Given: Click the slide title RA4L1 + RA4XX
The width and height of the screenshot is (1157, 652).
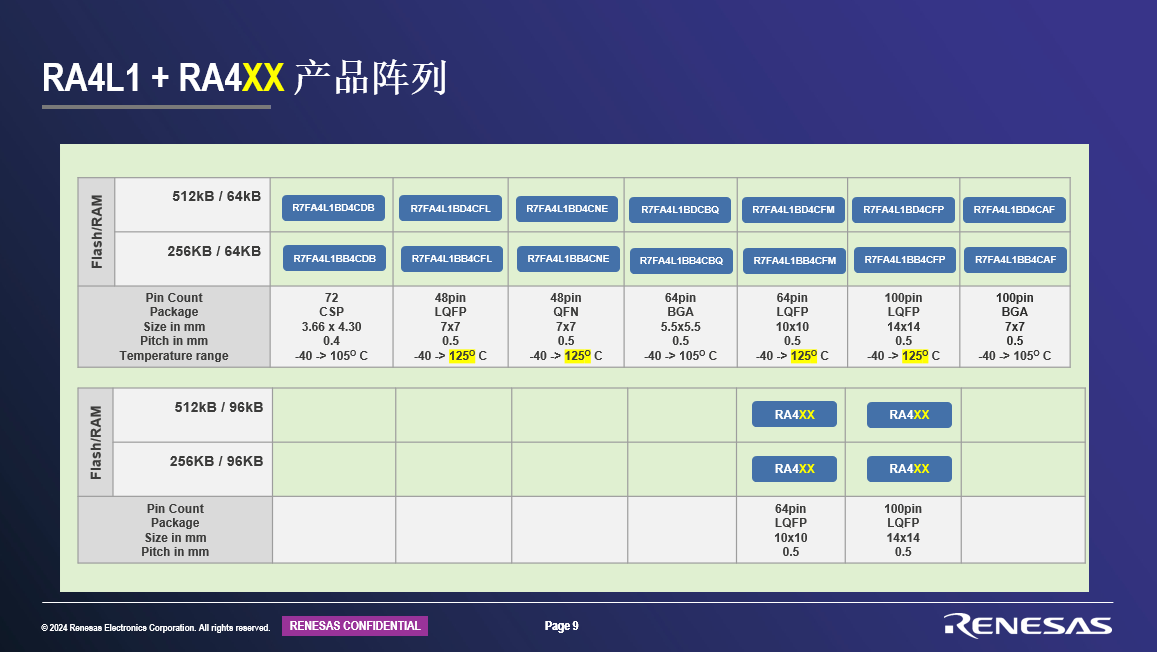Looking at the screenshot, I should point(245,77).
